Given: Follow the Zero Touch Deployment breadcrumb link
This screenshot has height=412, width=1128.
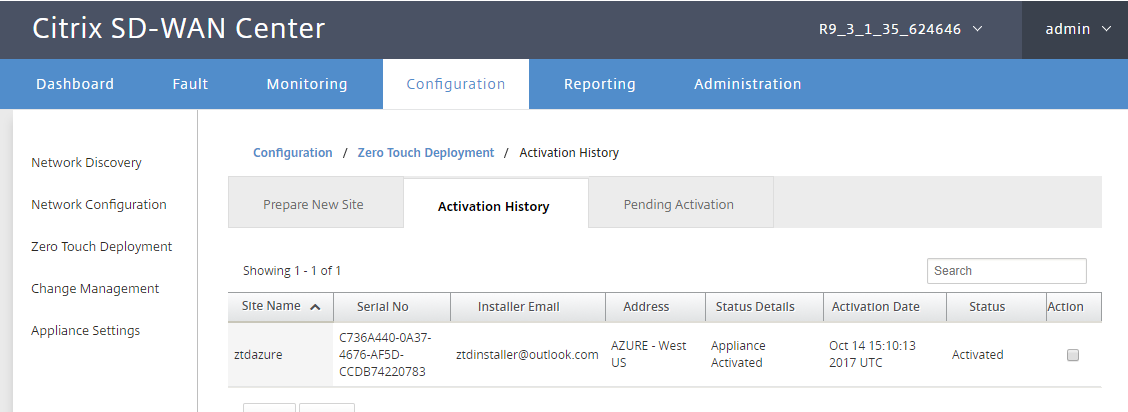Looking at the screenshot, I should click(x=426, y=152).
